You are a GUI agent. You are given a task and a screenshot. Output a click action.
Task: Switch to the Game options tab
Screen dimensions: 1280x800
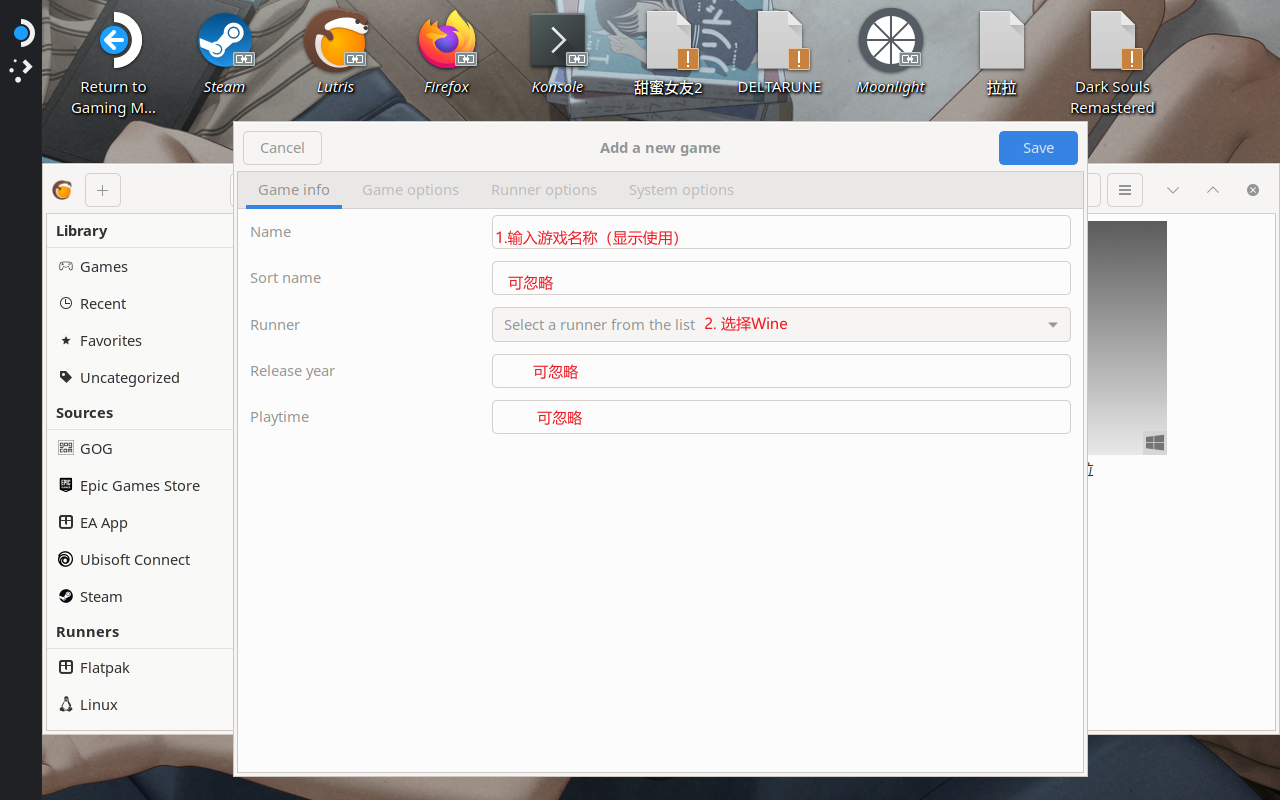[x=410, y=190]
